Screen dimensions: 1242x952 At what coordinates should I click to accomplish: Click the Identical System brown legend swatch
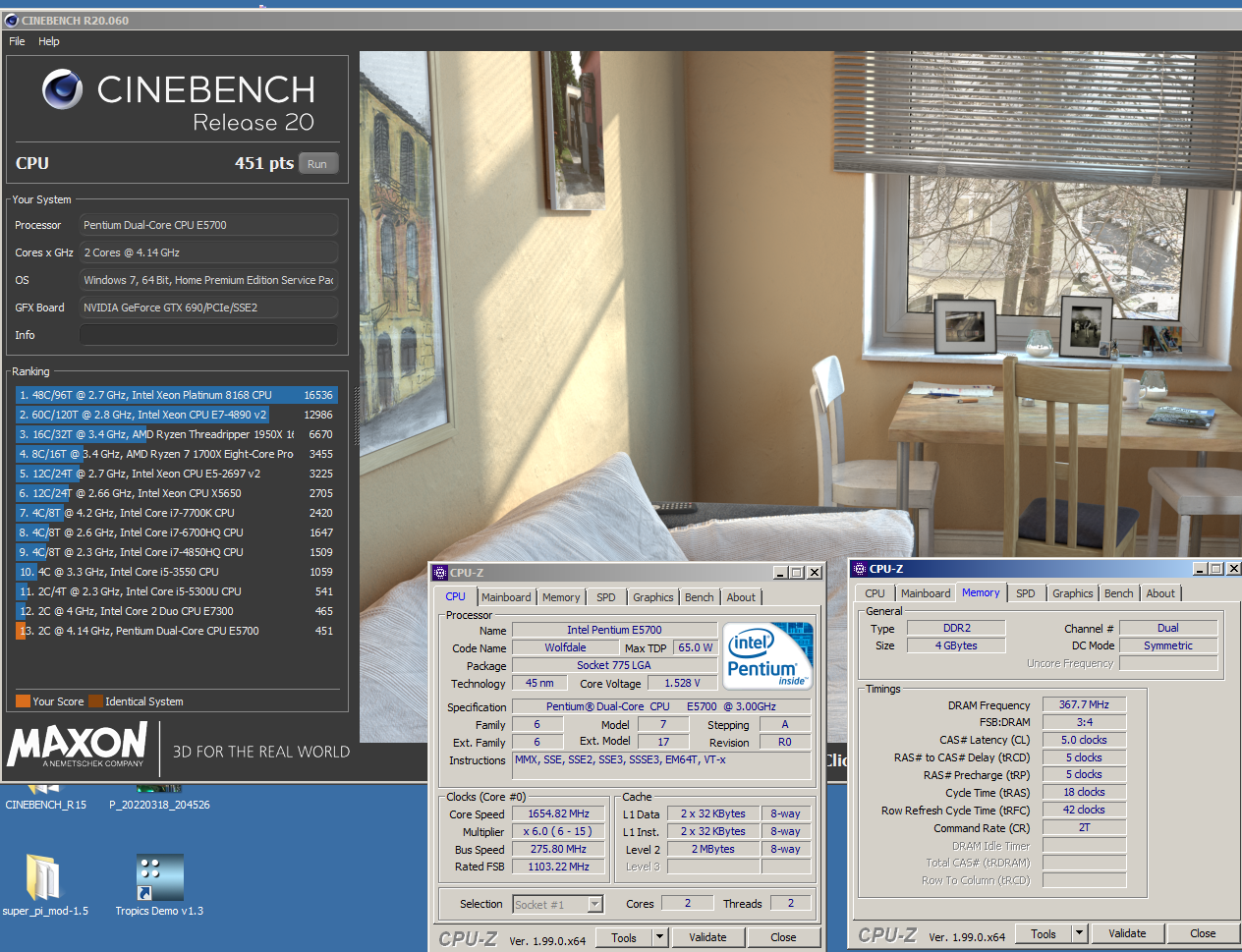click(95, 701)
